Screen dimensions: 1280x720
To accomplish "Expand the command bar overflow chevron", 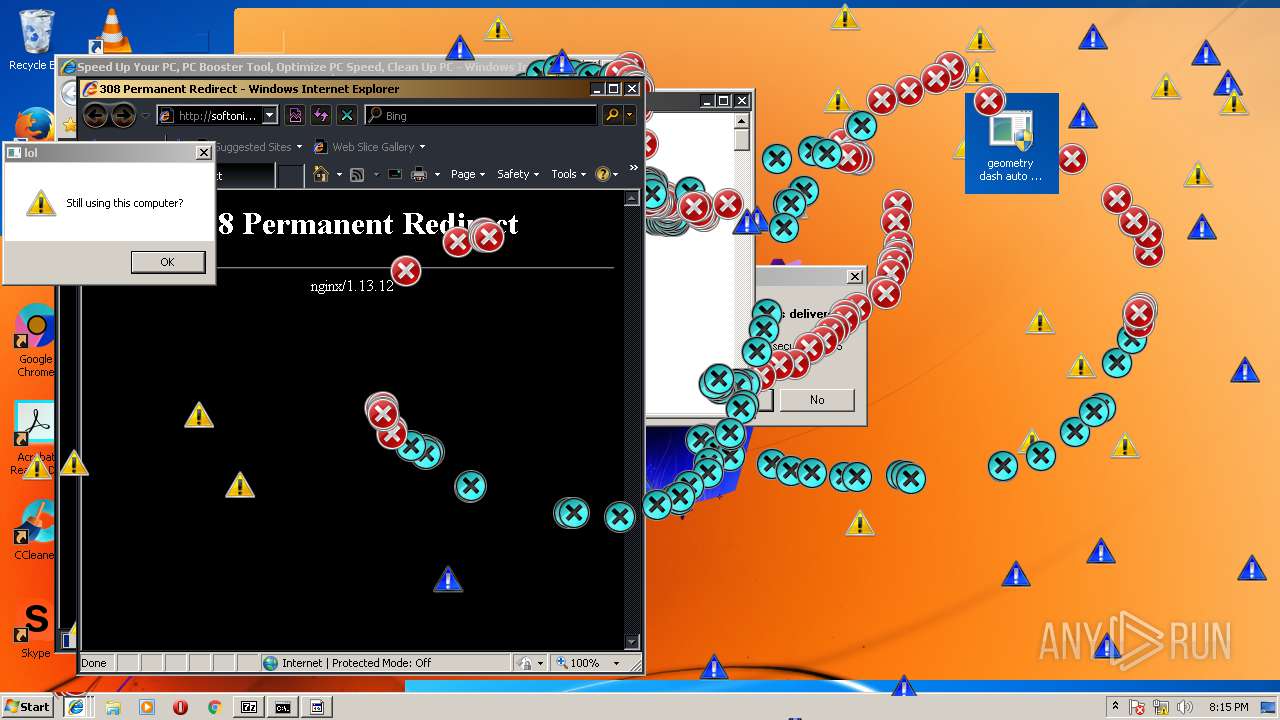I will click(632, 168).
